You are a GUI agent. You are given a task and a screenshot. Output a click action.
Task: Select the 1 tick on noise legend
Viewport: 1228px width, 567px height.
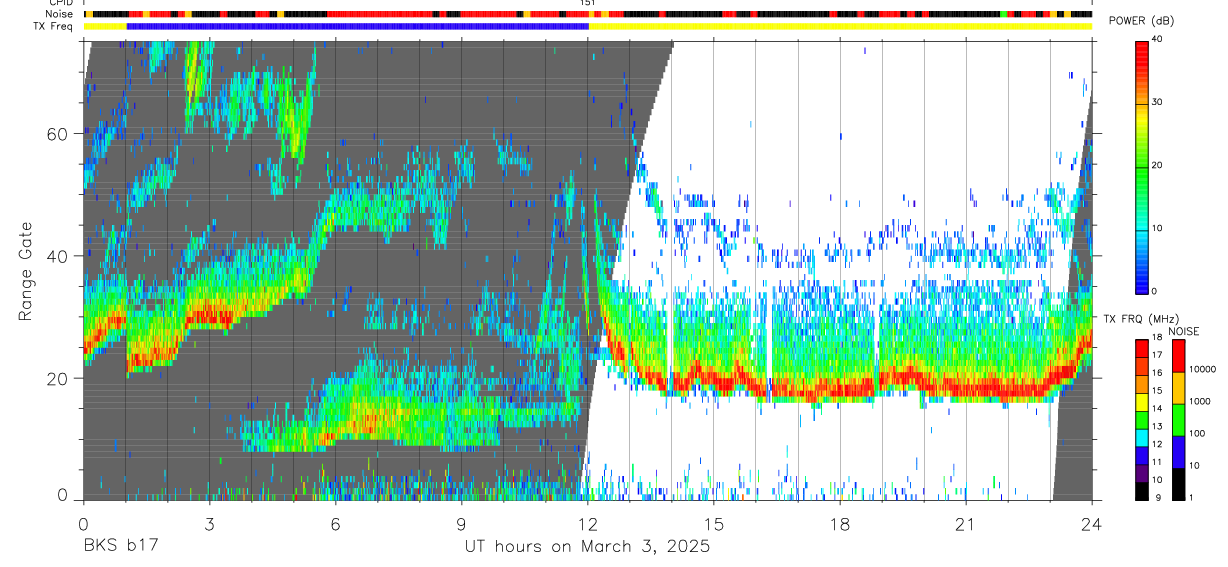(x=1191, y=498)
